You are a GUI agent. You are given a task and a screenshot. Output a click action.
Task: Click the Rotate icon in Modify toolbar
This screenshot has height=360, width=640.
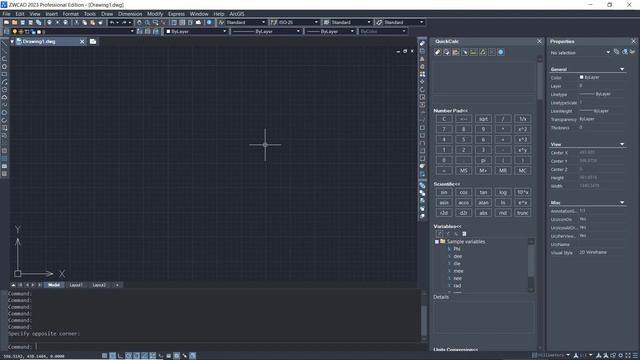(x=422, y=90)
